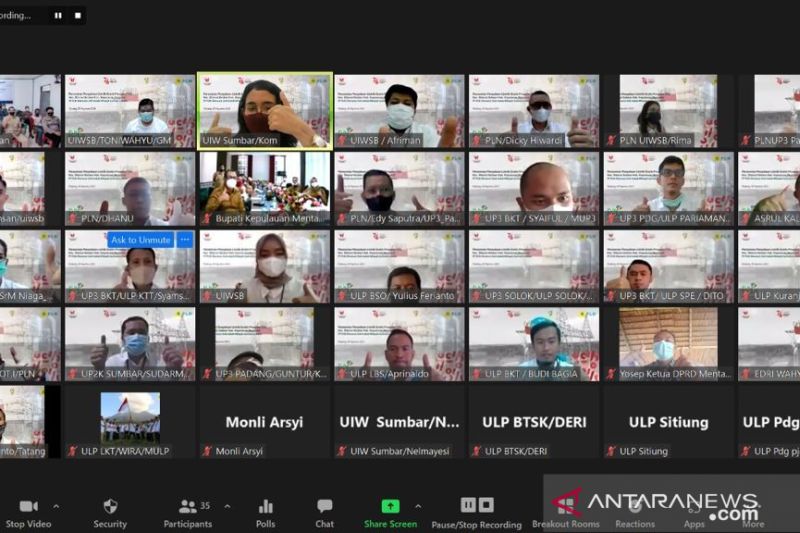Click muted mic icon on UIWSB hijab participant
Image resolution: width=800 pixels, height=533 pixels.
(207, 296)
